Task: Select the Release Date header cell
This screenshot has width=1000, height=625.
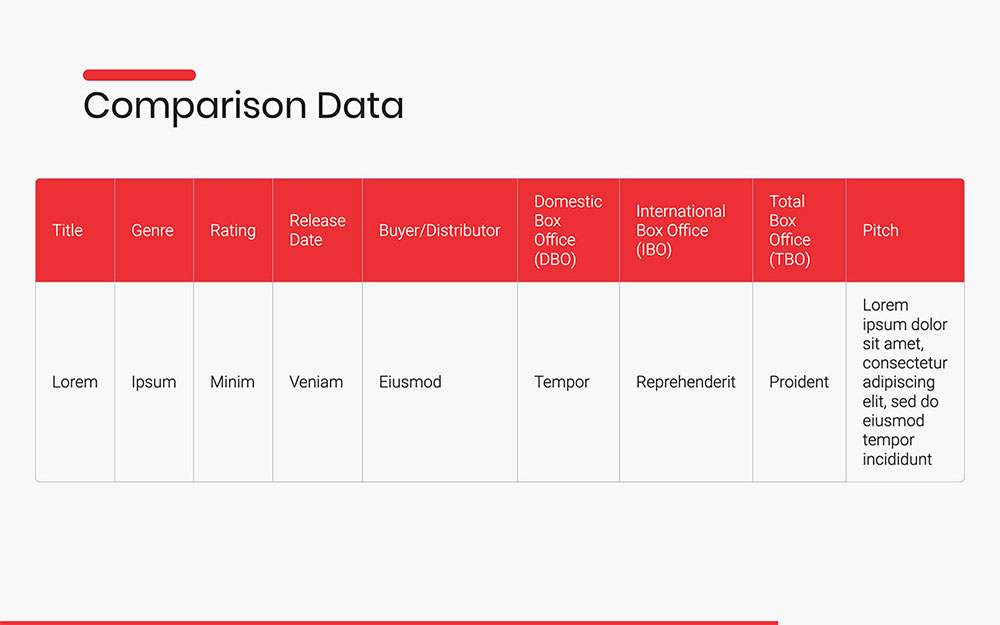Action: pyautogui.click(x=317, y=230)
